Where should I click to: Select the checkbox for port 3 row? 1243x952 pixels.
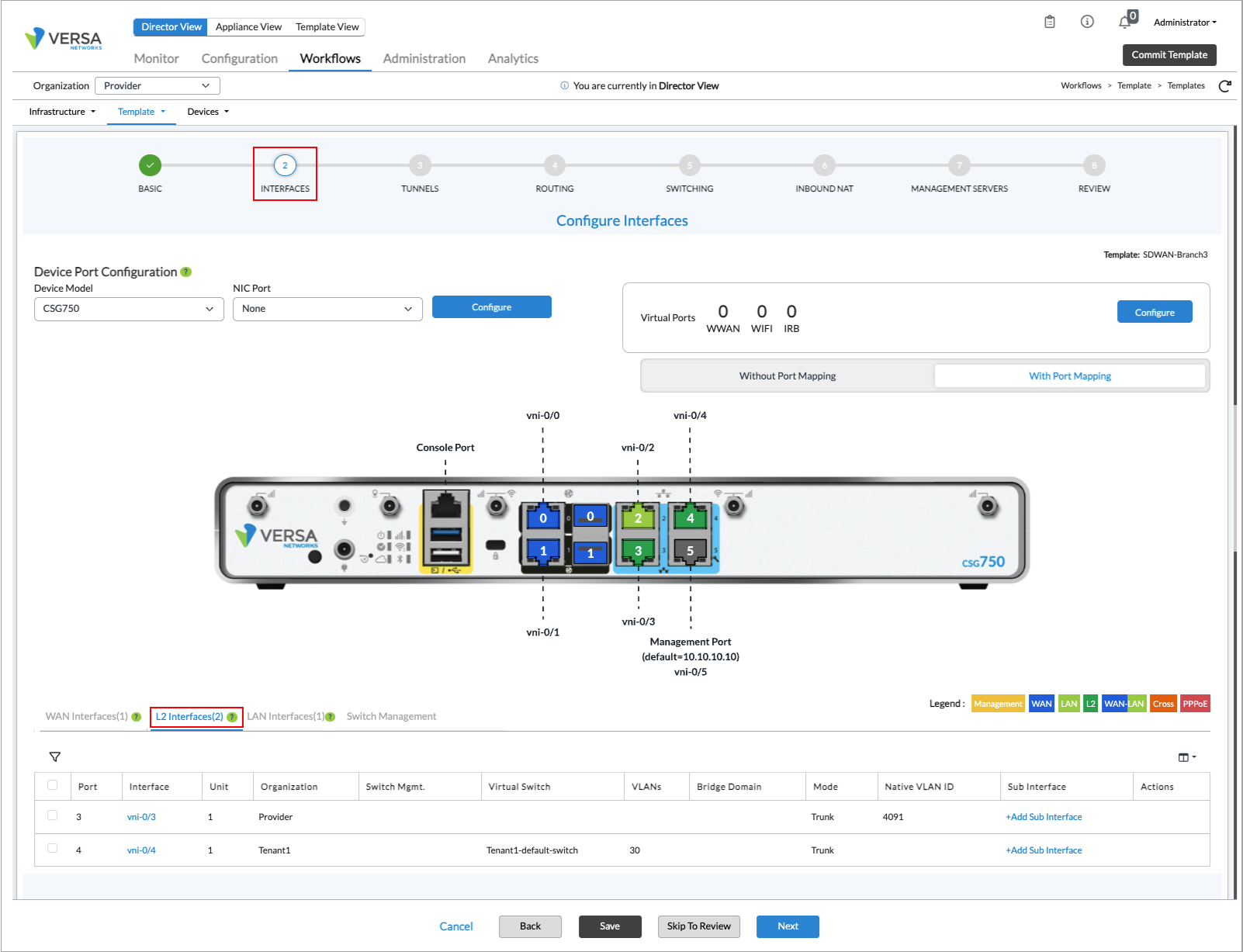click(53, 815)
